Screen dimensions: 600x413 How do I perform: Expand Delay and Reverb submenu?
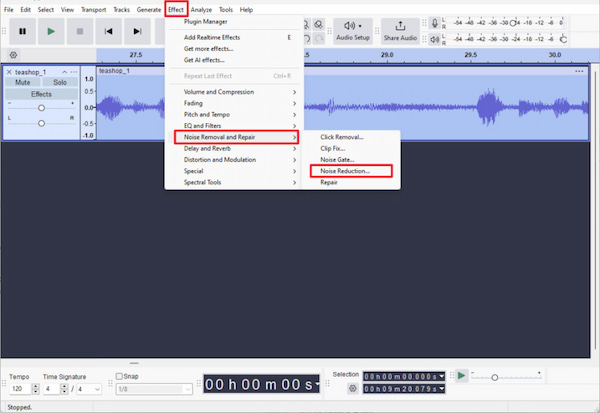(x=233, y=149)
